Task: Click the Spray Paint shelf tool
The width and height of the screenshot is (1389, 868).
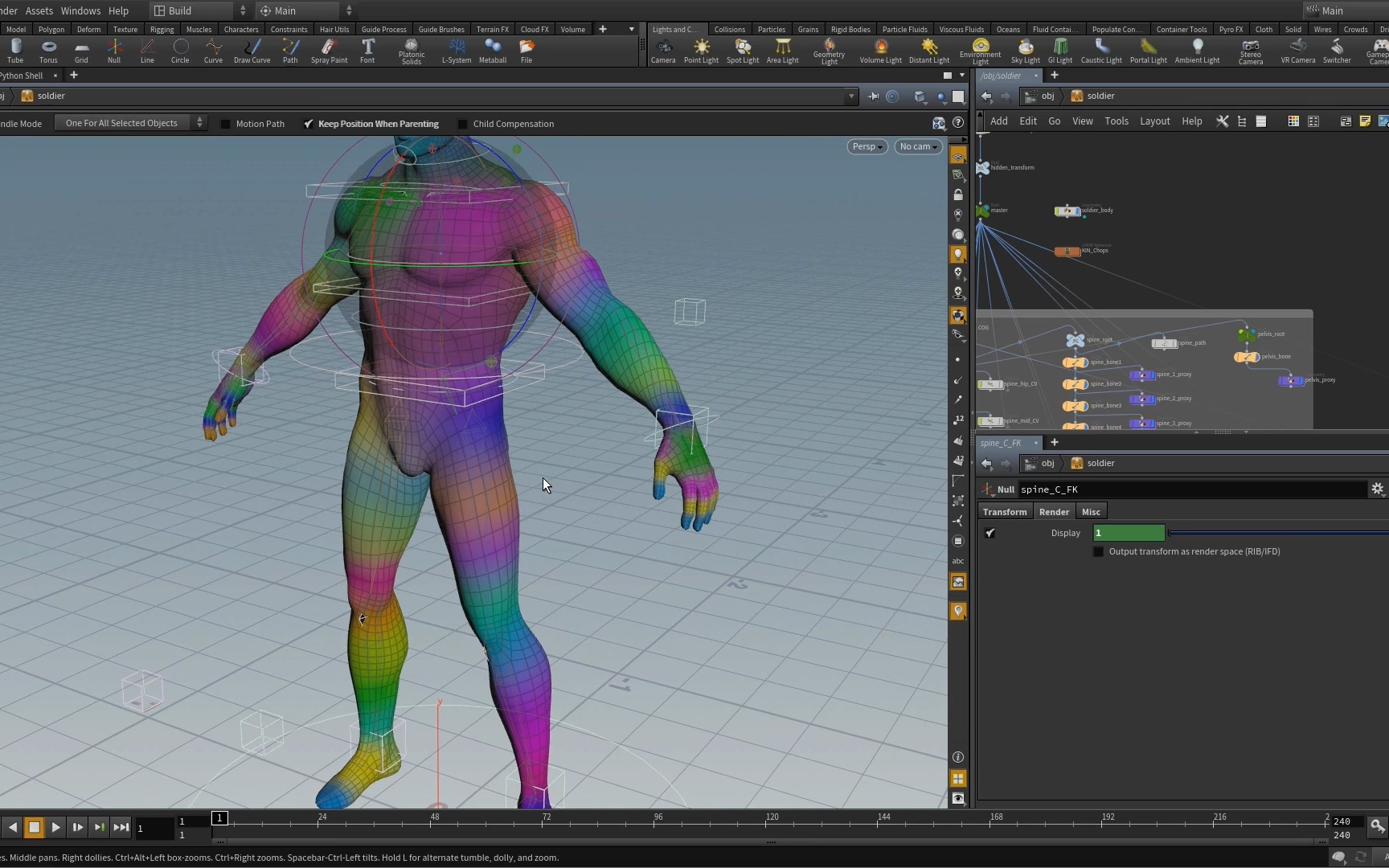Action: click(329, 51)
